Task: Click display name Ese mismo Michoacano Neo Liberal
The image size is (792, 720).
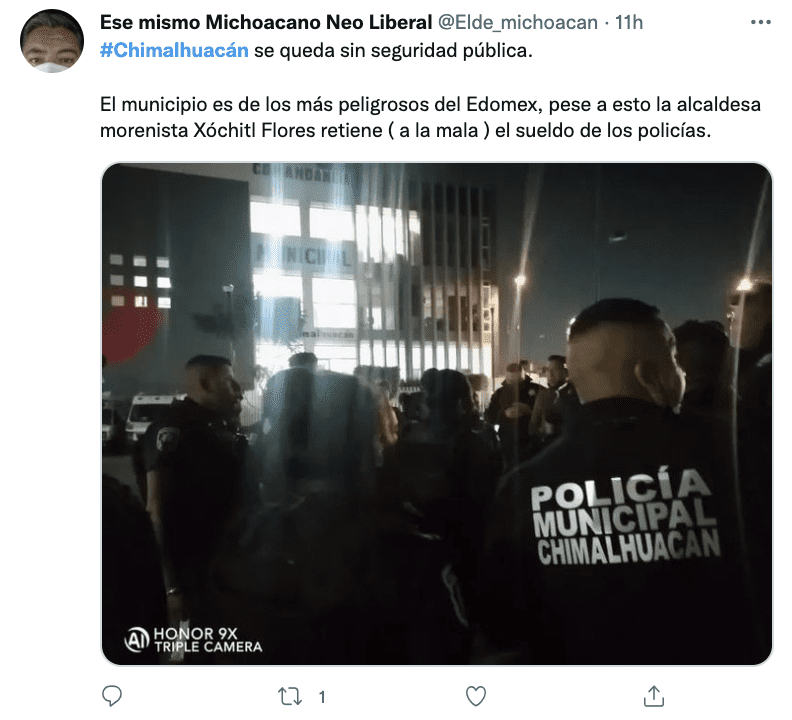Action: 266,23
